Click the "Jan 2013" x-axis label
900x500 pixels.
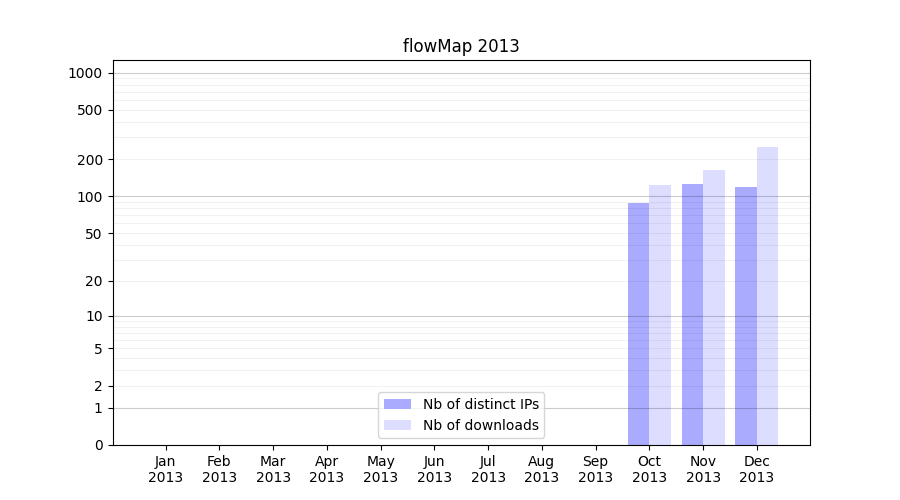click(166, 469)
